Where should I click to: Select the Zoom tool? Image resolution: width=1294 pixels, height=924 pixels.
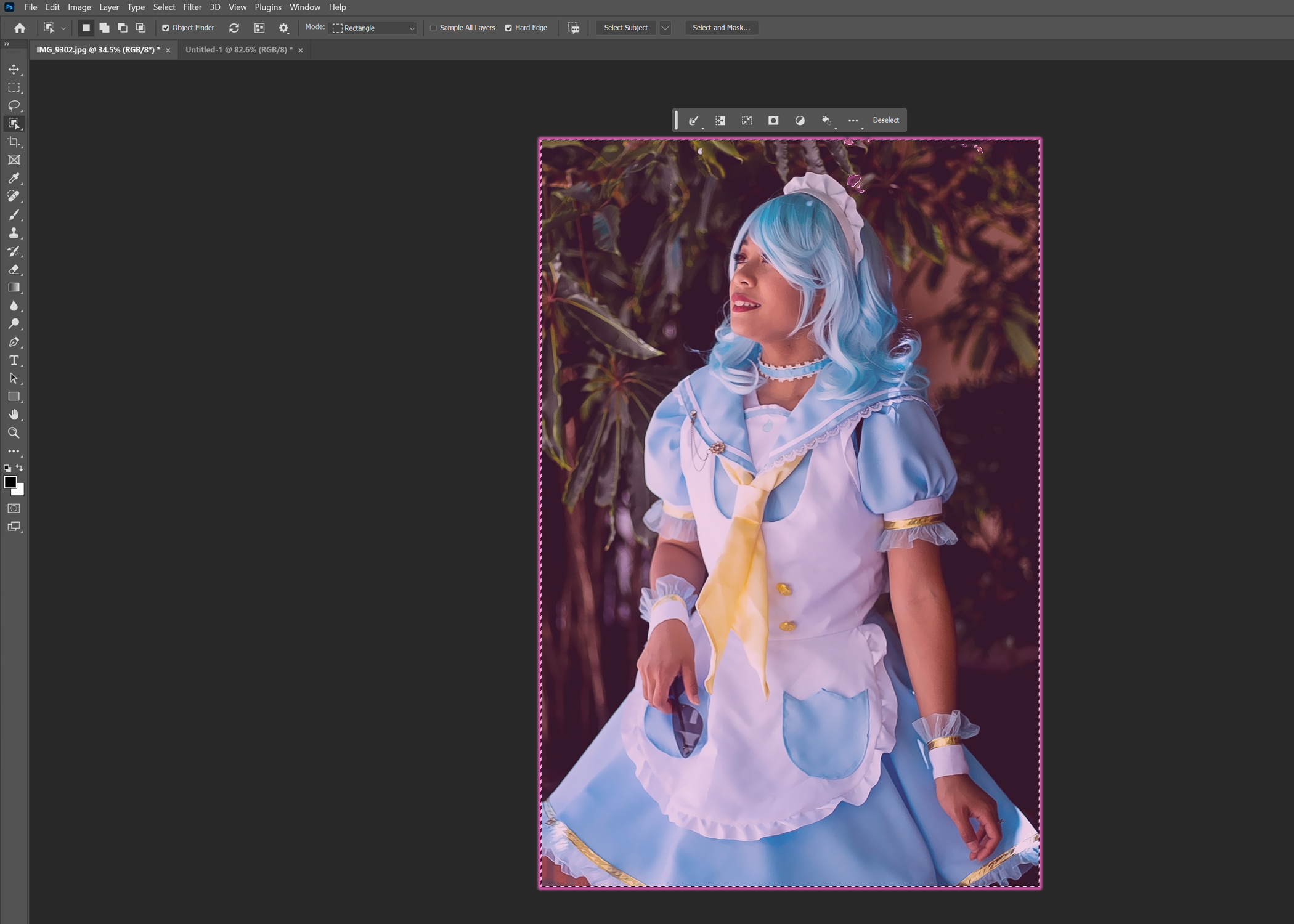[14, 432]
